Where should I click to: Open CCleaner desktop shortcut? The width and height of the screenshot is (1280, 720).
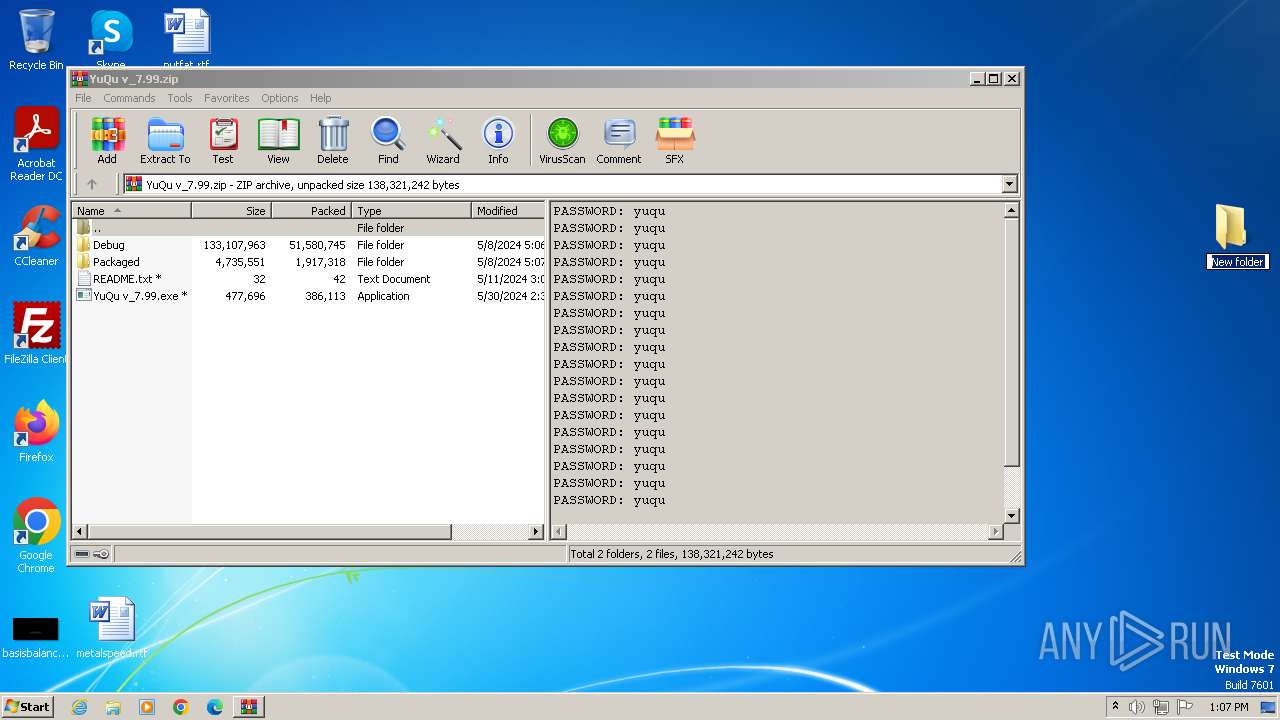[x=36, y=236]
